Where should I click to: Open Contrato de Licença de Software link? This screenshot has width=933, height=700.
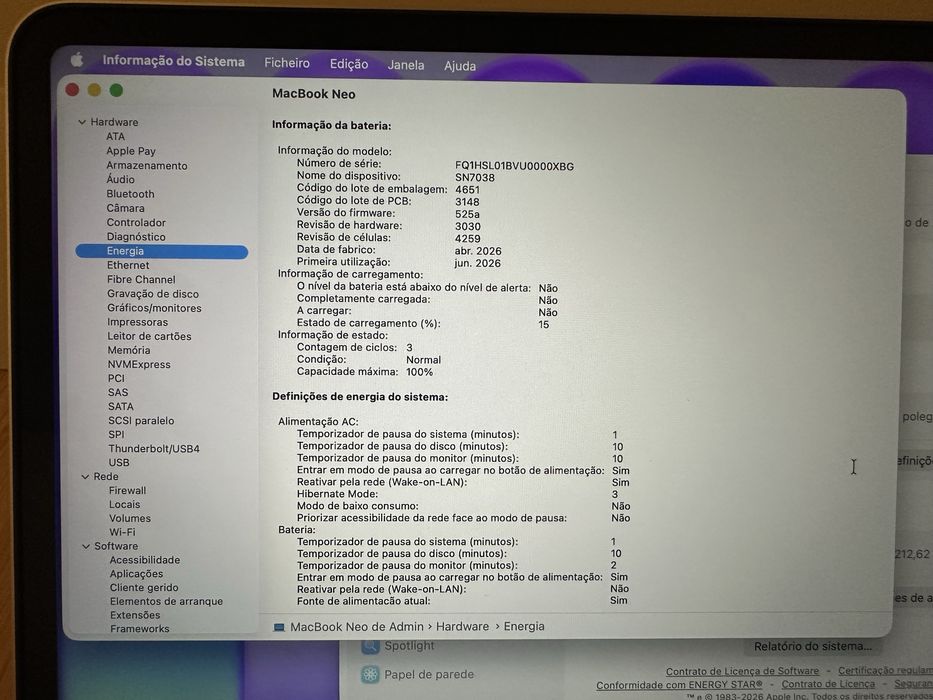point(742,671)
